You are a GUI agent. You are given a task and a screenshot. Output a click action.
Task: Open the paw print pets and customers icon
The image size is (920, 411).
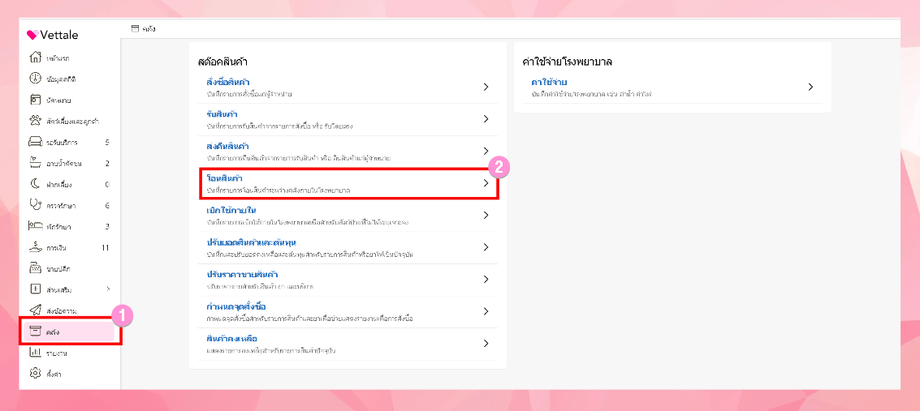coord(35,121)
